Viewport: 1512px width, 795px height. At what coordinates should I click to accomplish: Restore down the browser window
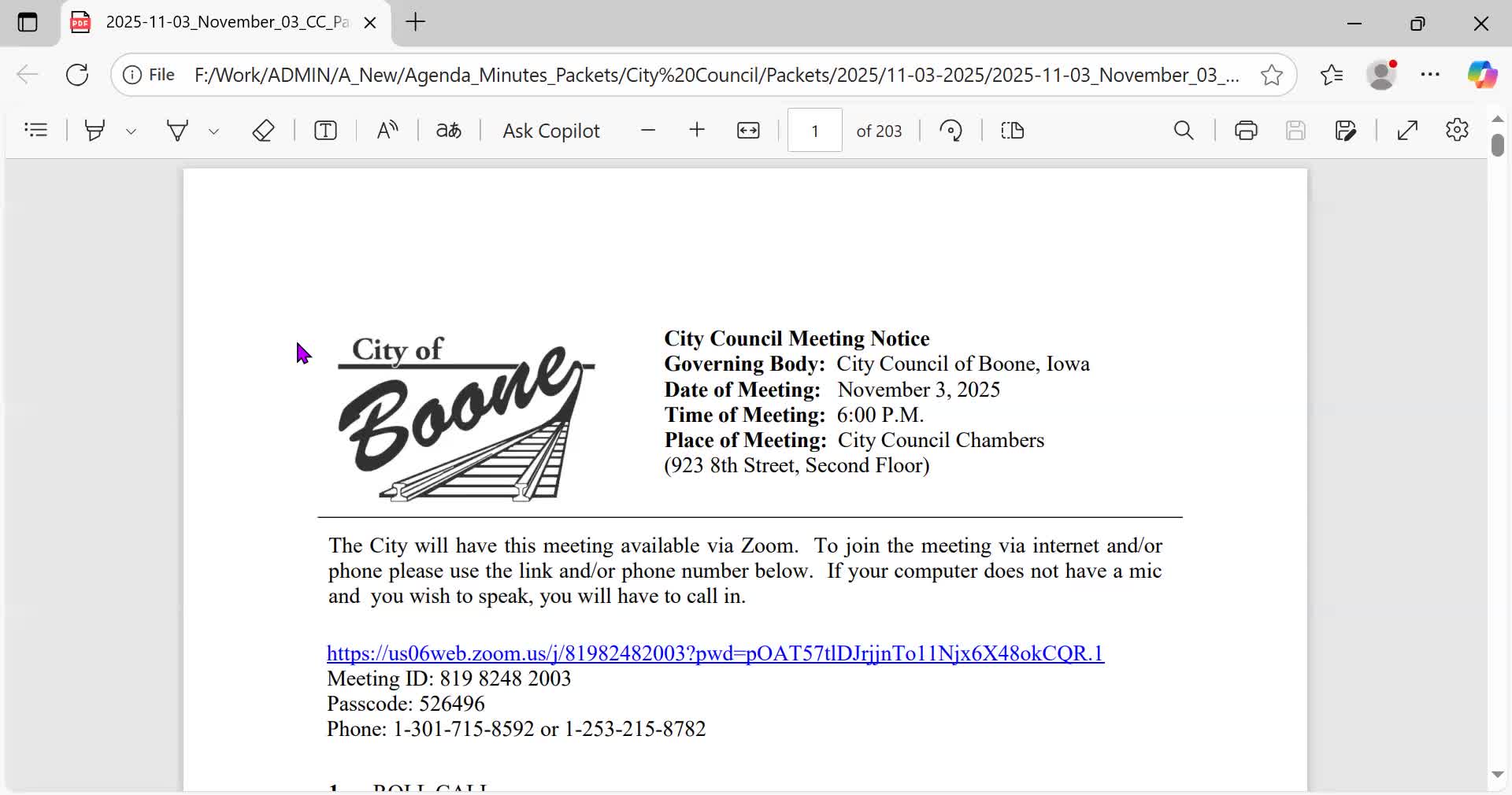[x=1417, y=24]
